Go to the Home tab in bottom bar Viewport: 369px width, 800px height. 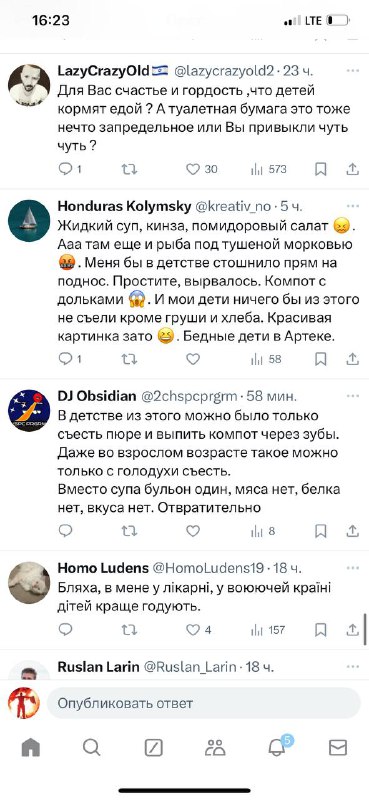point(31,748)
